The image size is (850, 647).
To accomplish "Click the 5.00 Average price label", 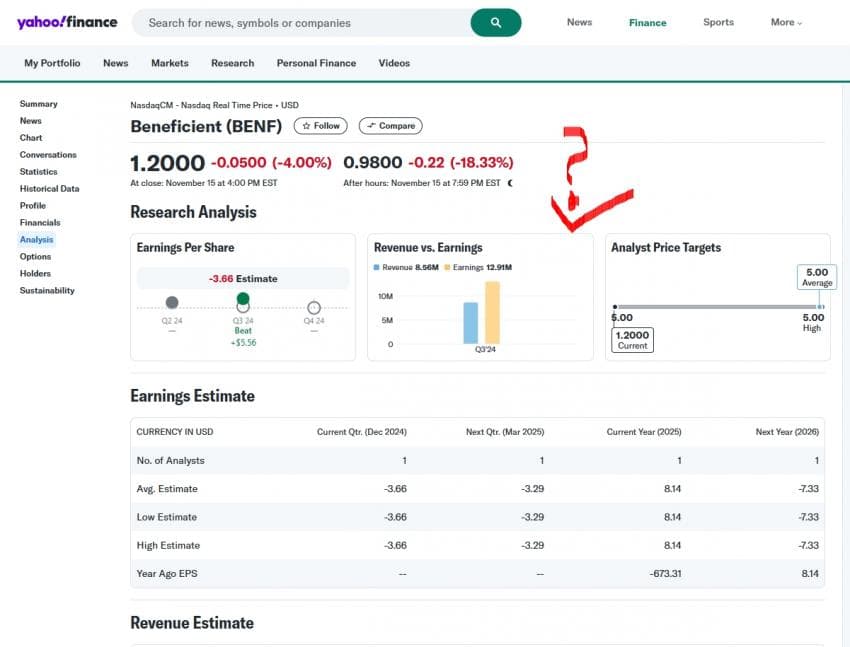I will 817,277.
